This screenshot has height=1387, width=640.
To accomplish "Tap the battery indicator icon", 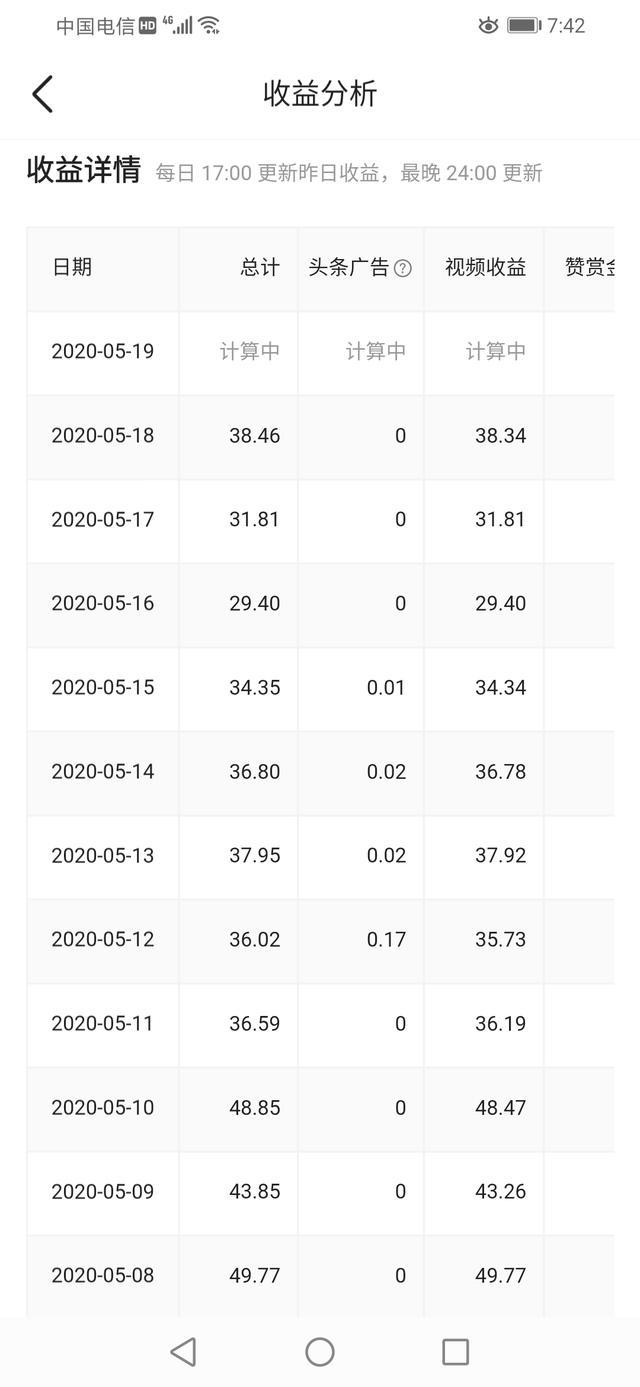I will 524,26.
